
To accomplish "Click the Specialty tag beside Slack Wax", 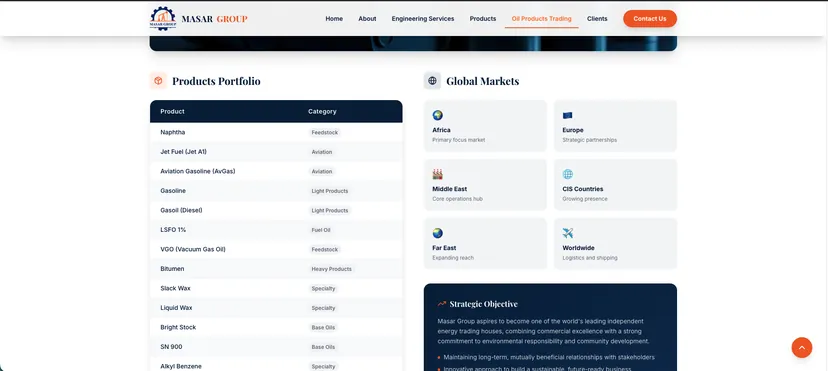I will (323, 289).
